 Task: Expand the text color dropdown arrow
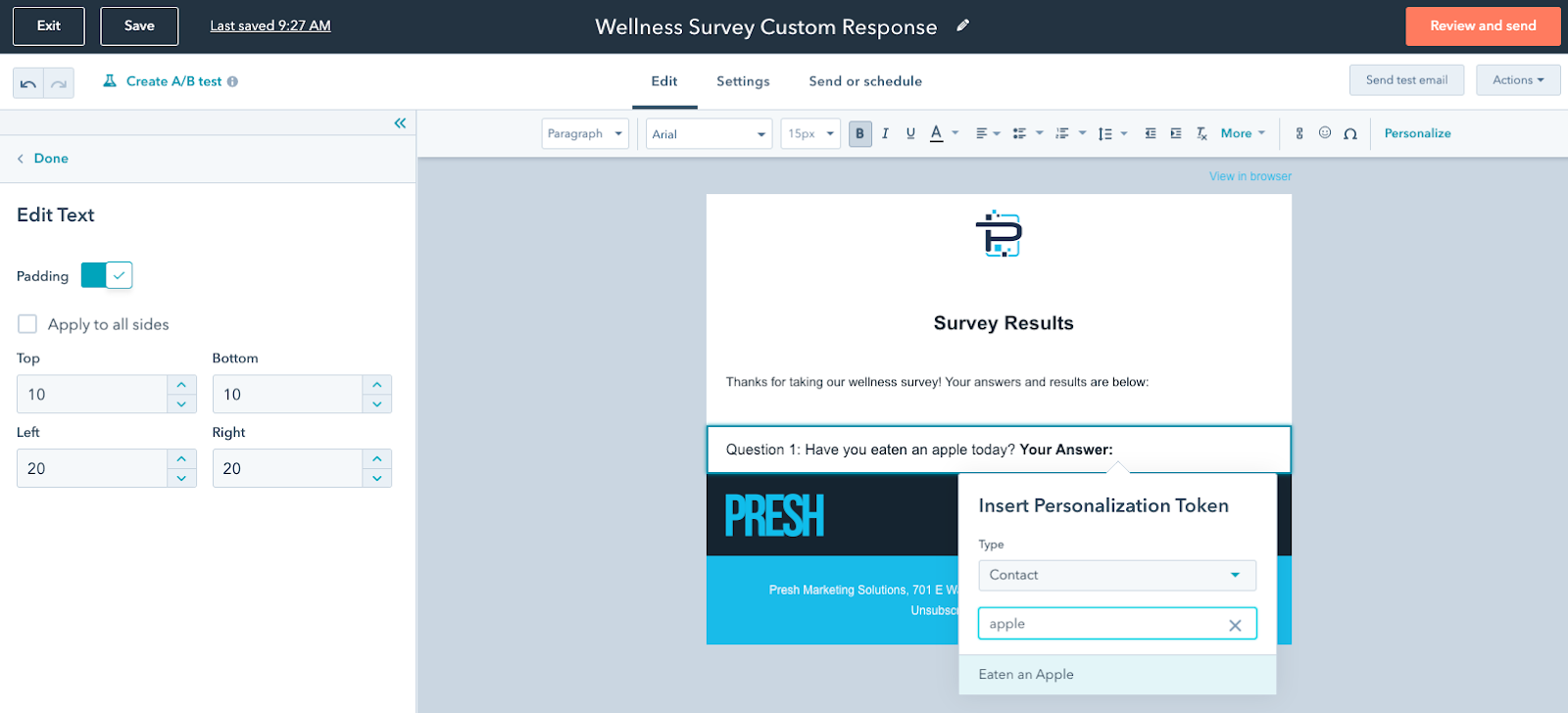(955, 133)
